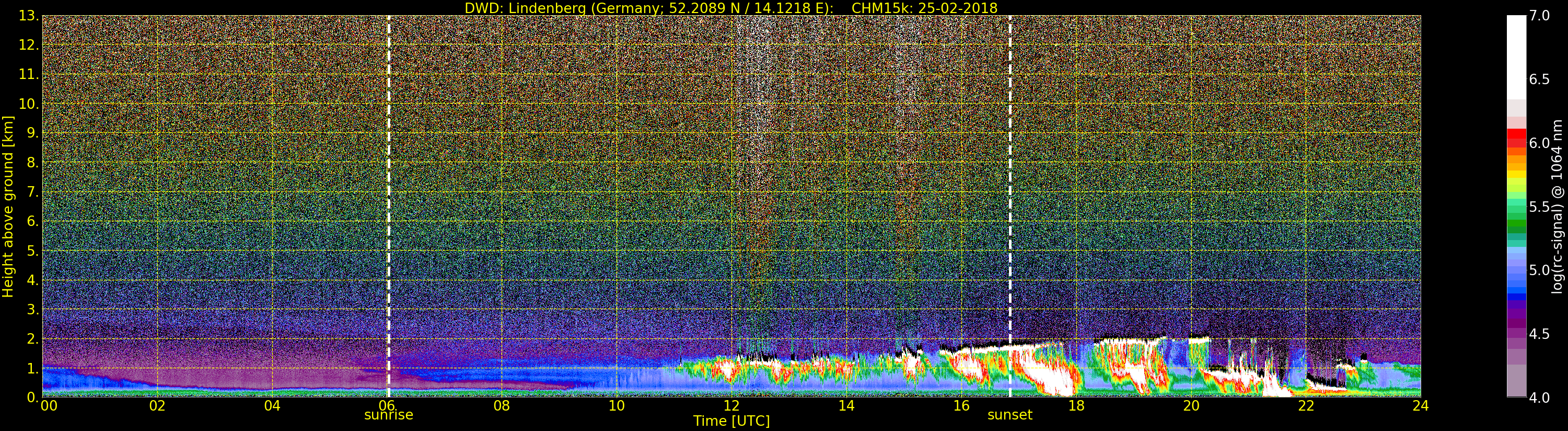This screenshot has width=1568, height=431.
Task: Click the height axis tick '6.'
Action: [x=33, y=221]
